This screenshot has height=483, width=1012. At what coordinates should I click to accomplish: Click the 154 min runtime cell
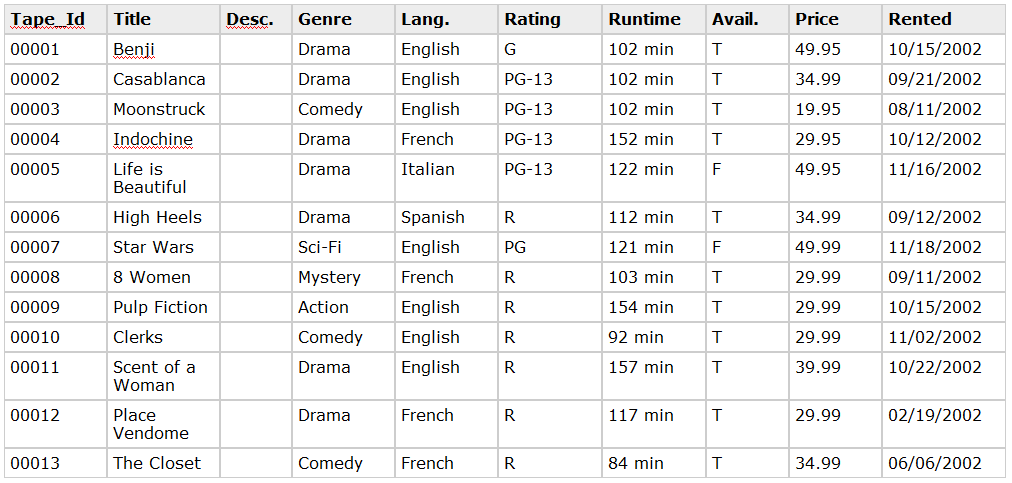click(x=654, y=307)
